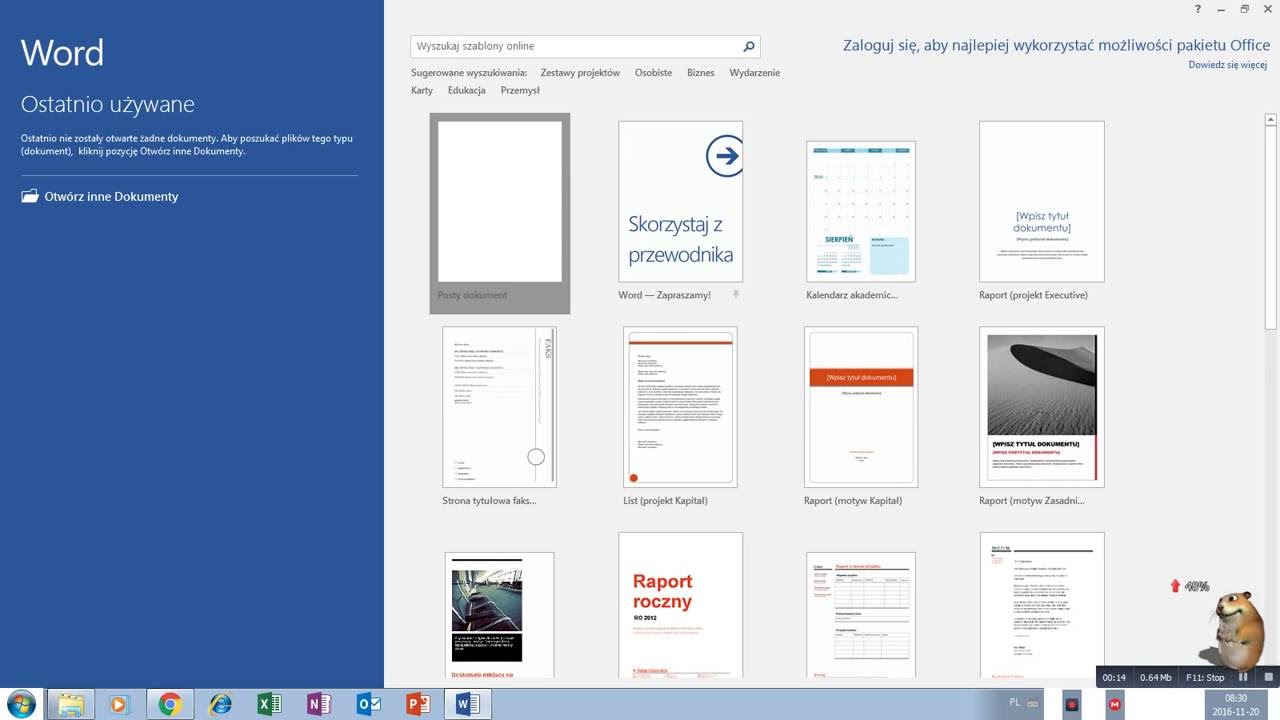Stop the recording with square button
1280x720 pixels.
click(1267, 677)
